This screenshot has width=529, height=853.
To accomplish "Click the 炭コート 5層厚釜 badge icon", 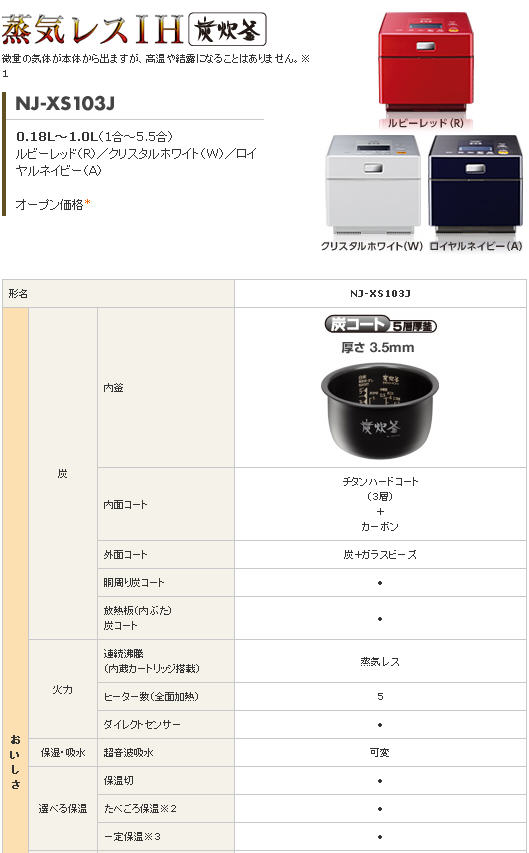I will point(380,324).
